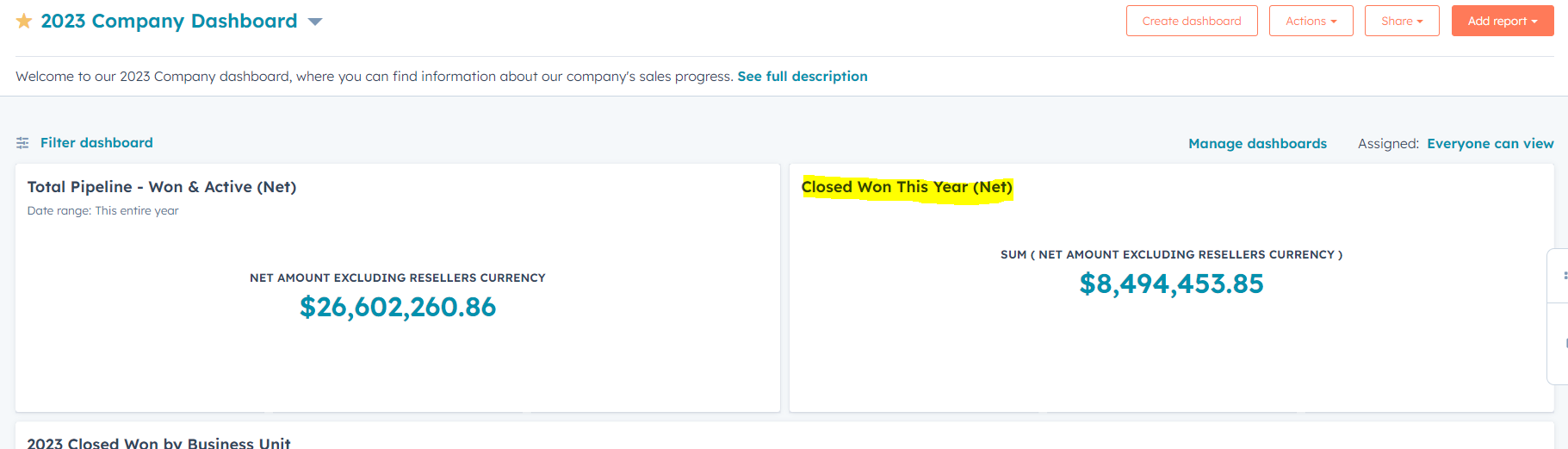Click the $8,494,453.85 closed won value
This screenshot has height=449, width=1568.
(1171, 284)
